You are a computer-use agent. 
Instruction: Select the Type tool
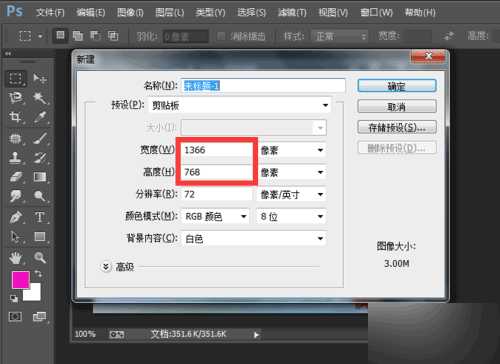[x=40, y=217]
